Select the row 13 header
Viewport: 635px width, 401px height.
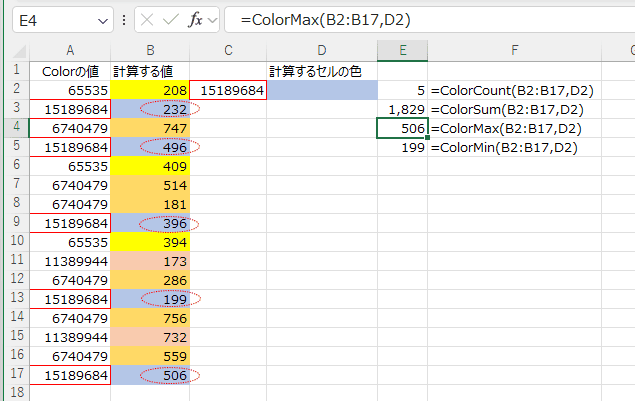point(15,299)
